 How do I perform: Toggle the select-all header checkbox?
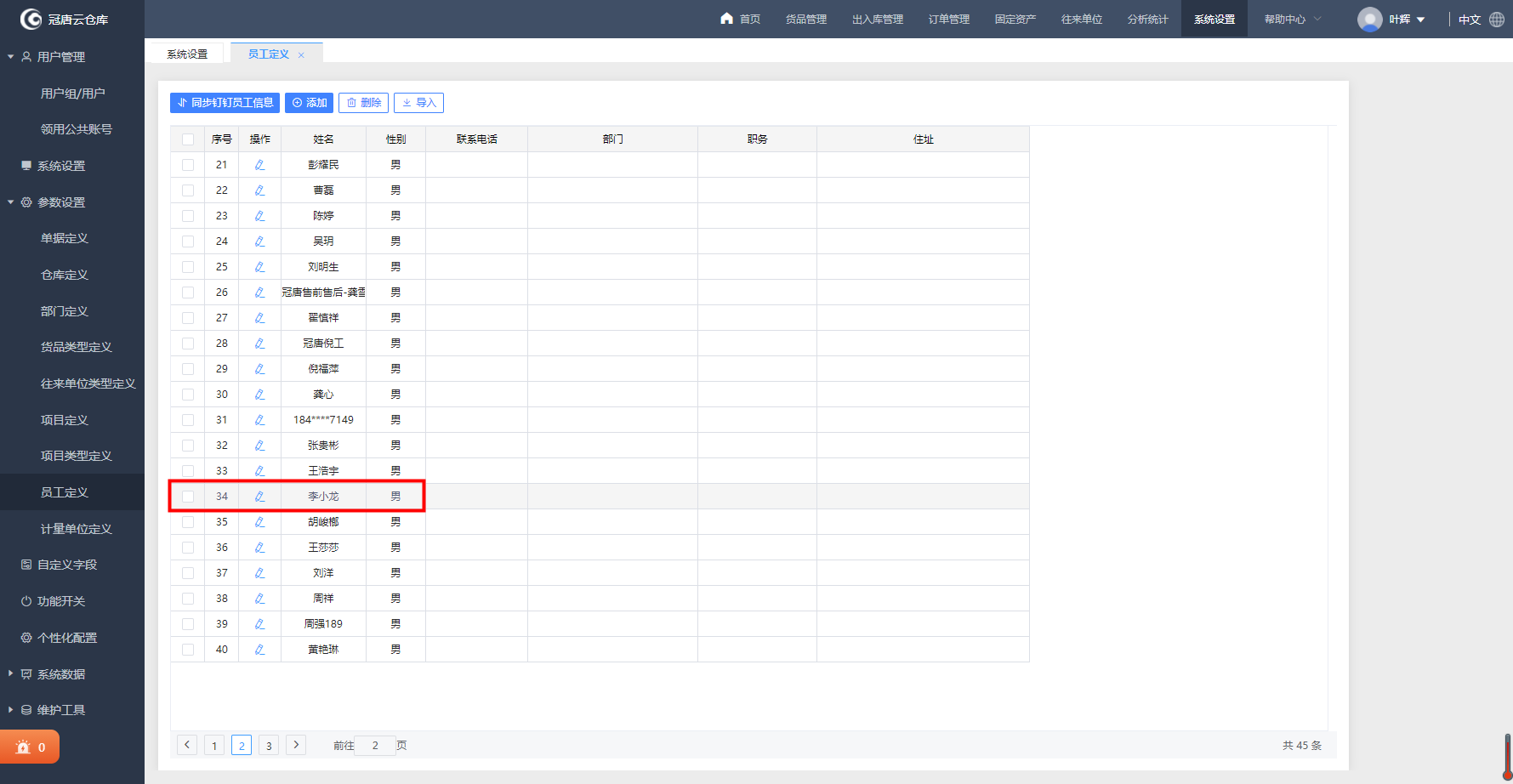pos(188,139)
